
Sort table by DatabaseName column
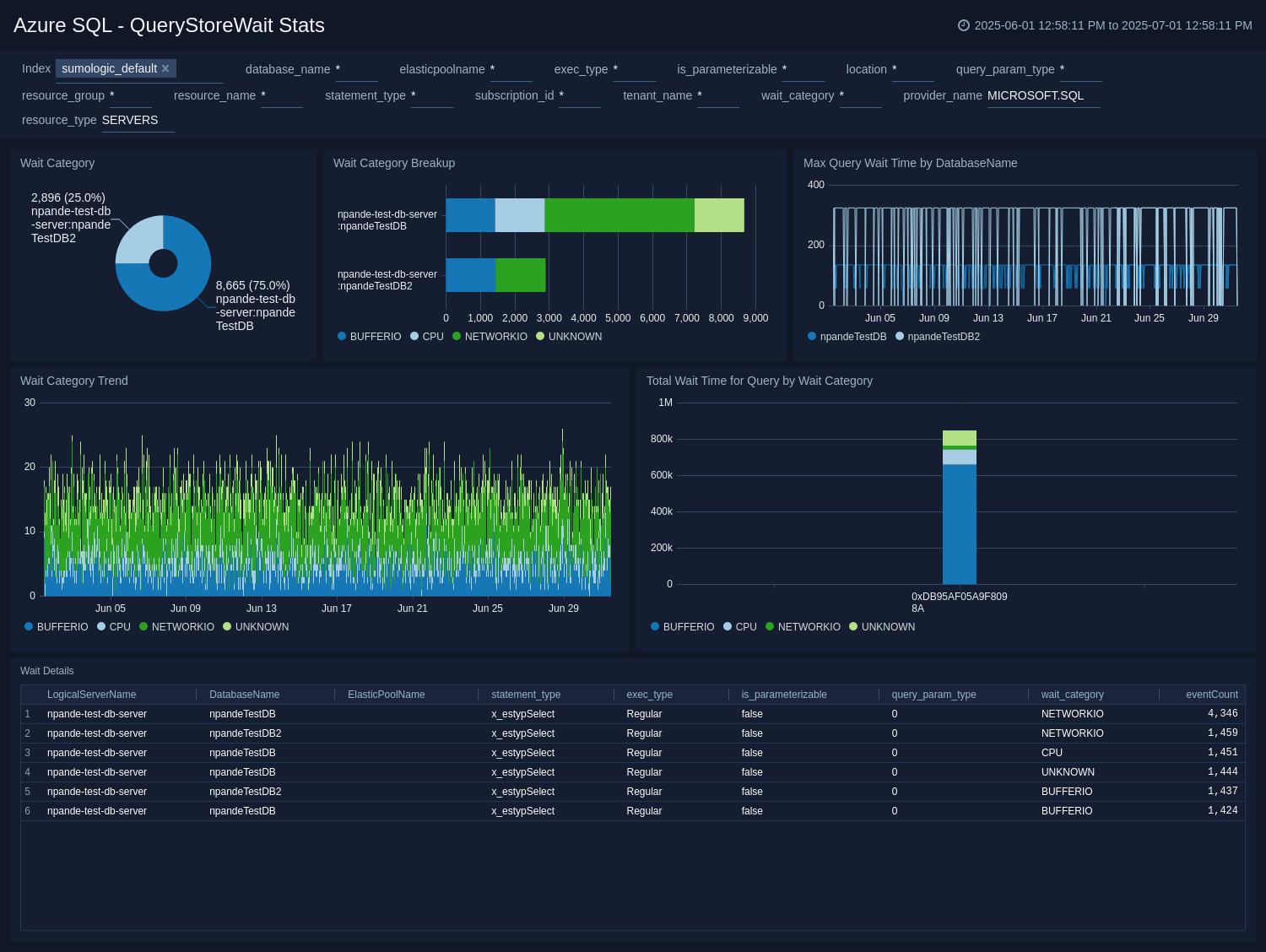pyautogui.click(x=244, y=695)
